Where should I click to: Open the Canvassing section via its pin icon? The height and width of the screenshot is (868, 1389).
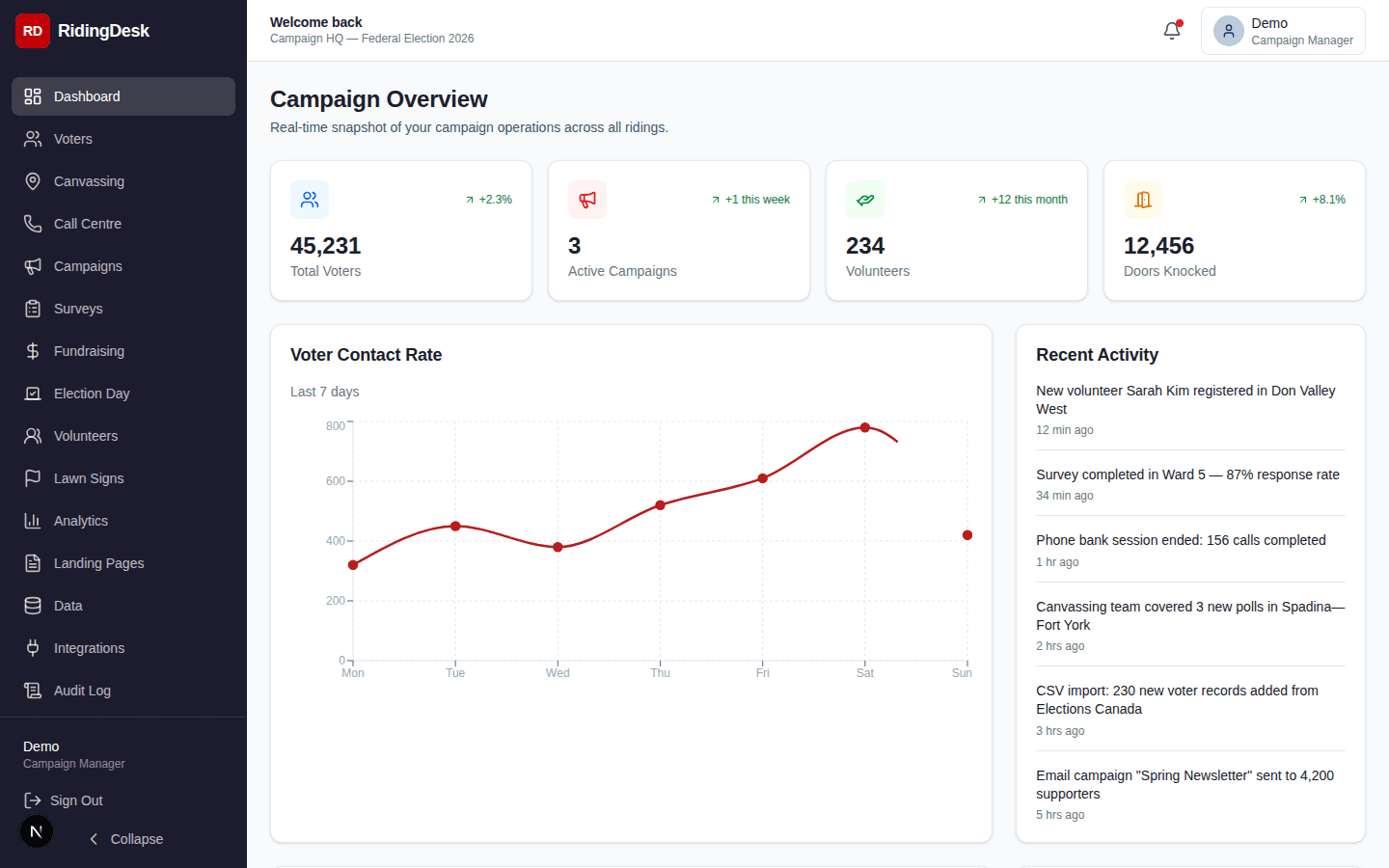point(32,181)
